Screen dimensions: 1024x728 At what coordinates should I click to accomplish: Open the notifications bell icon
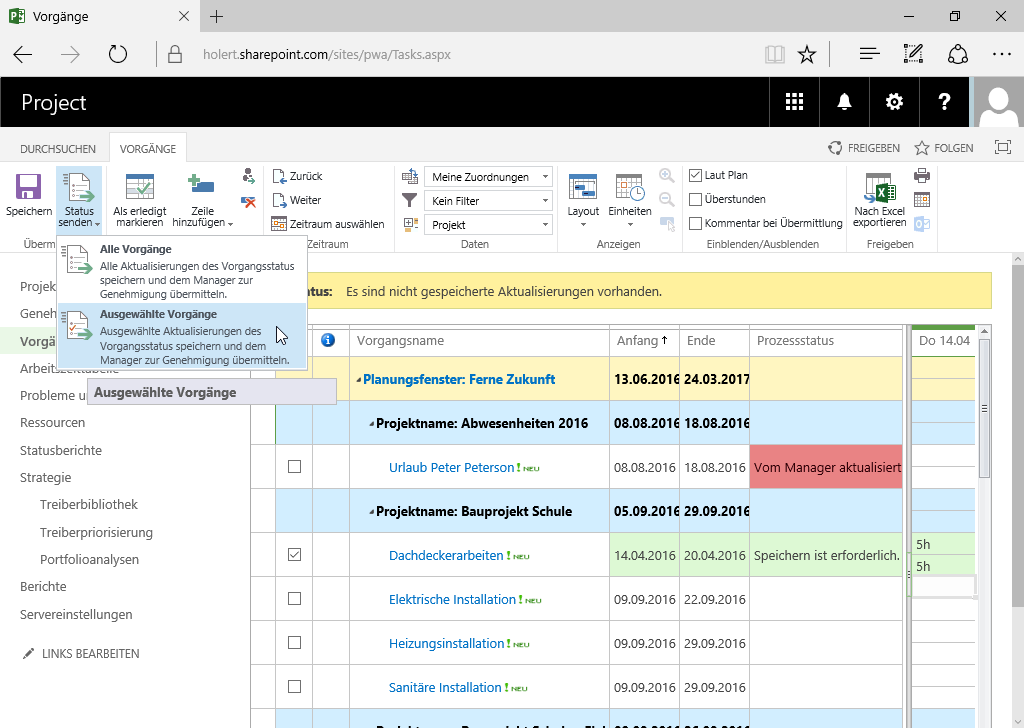tap(844, 102)
